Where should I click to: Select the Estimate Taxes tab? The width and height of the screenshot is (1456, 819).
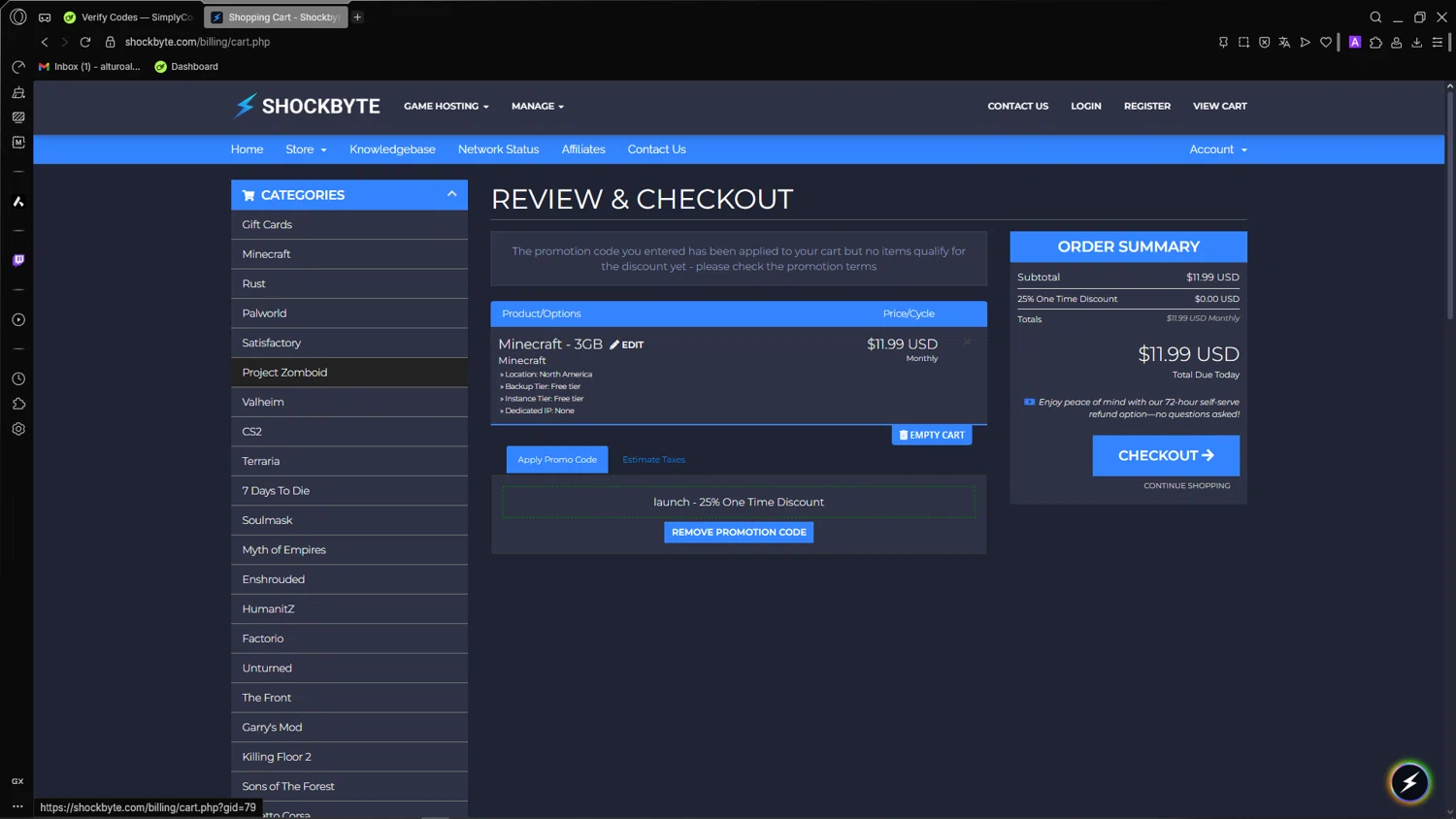[653, 459]
